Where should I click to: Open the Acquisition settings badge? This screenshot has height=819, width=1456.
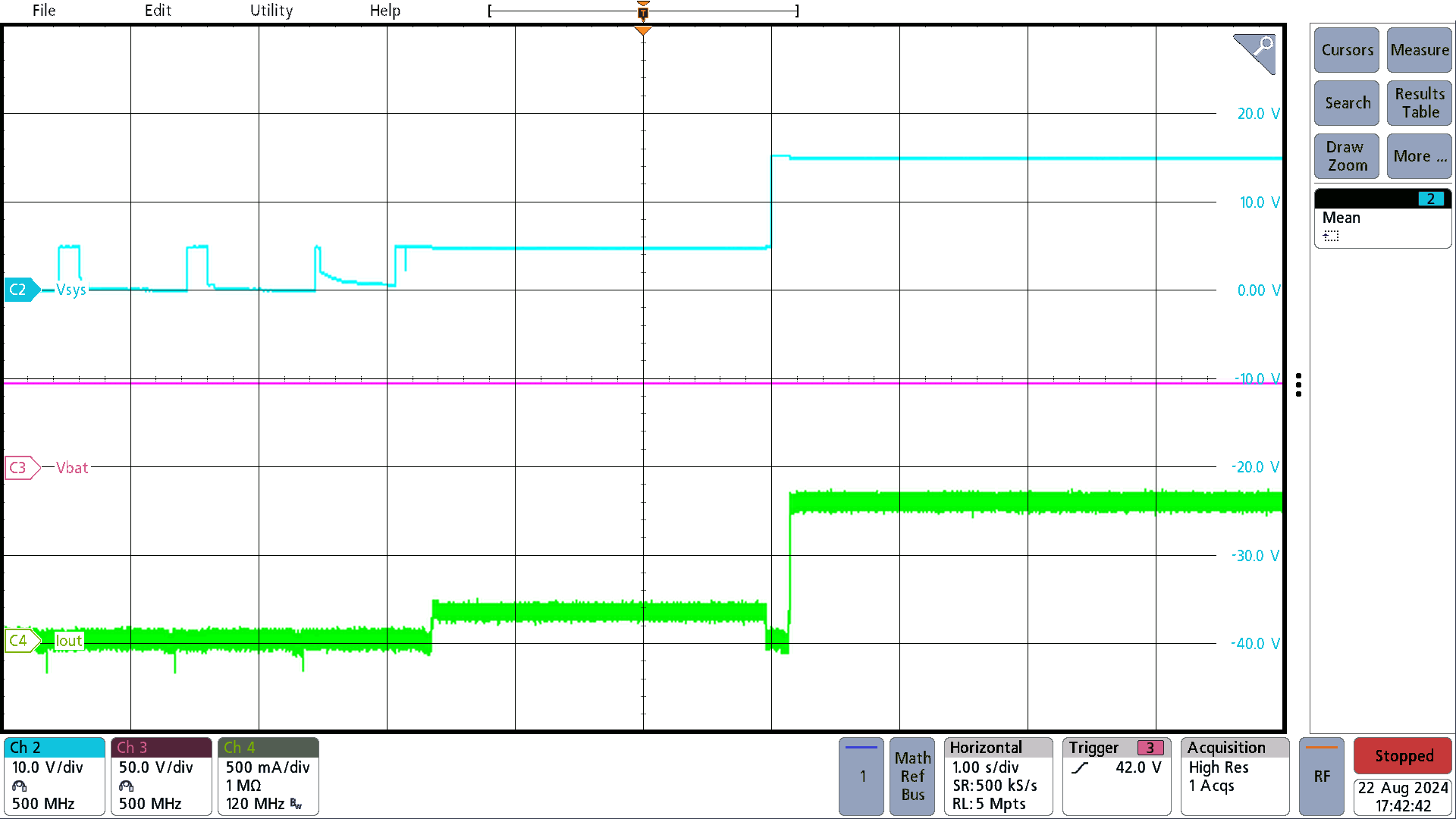[x=1235, y=777]
